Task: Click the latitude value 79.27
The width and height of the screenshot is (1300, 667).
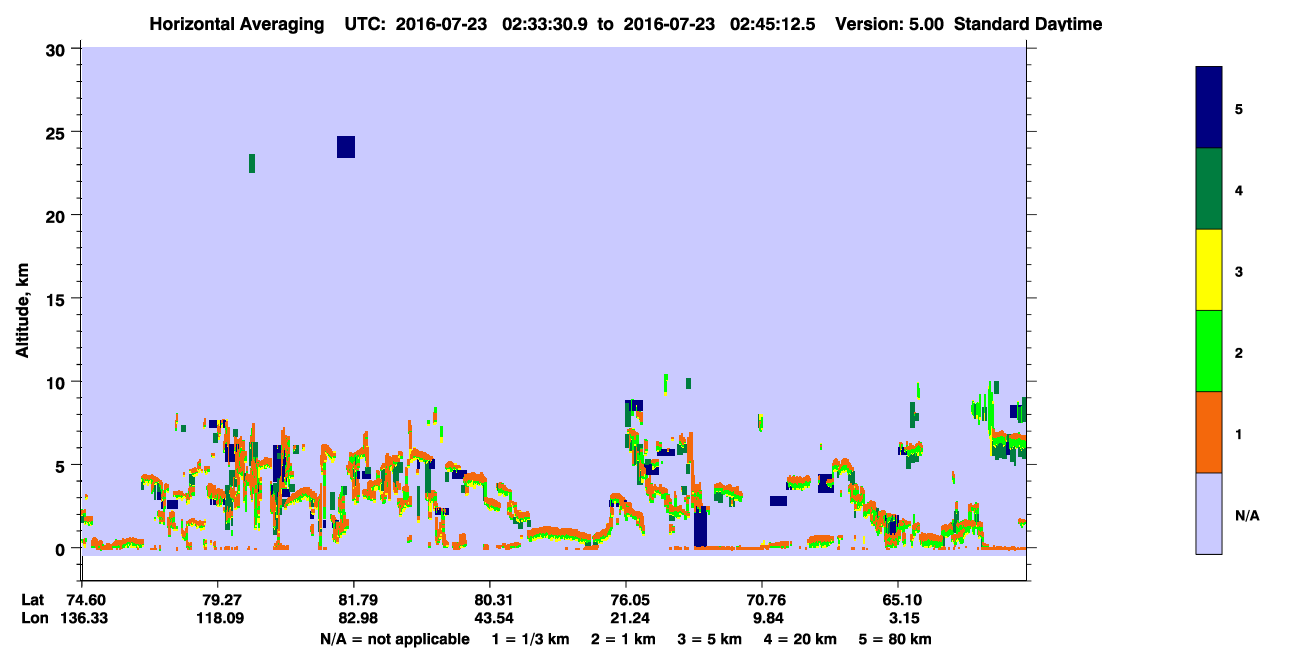Action: 218,600
